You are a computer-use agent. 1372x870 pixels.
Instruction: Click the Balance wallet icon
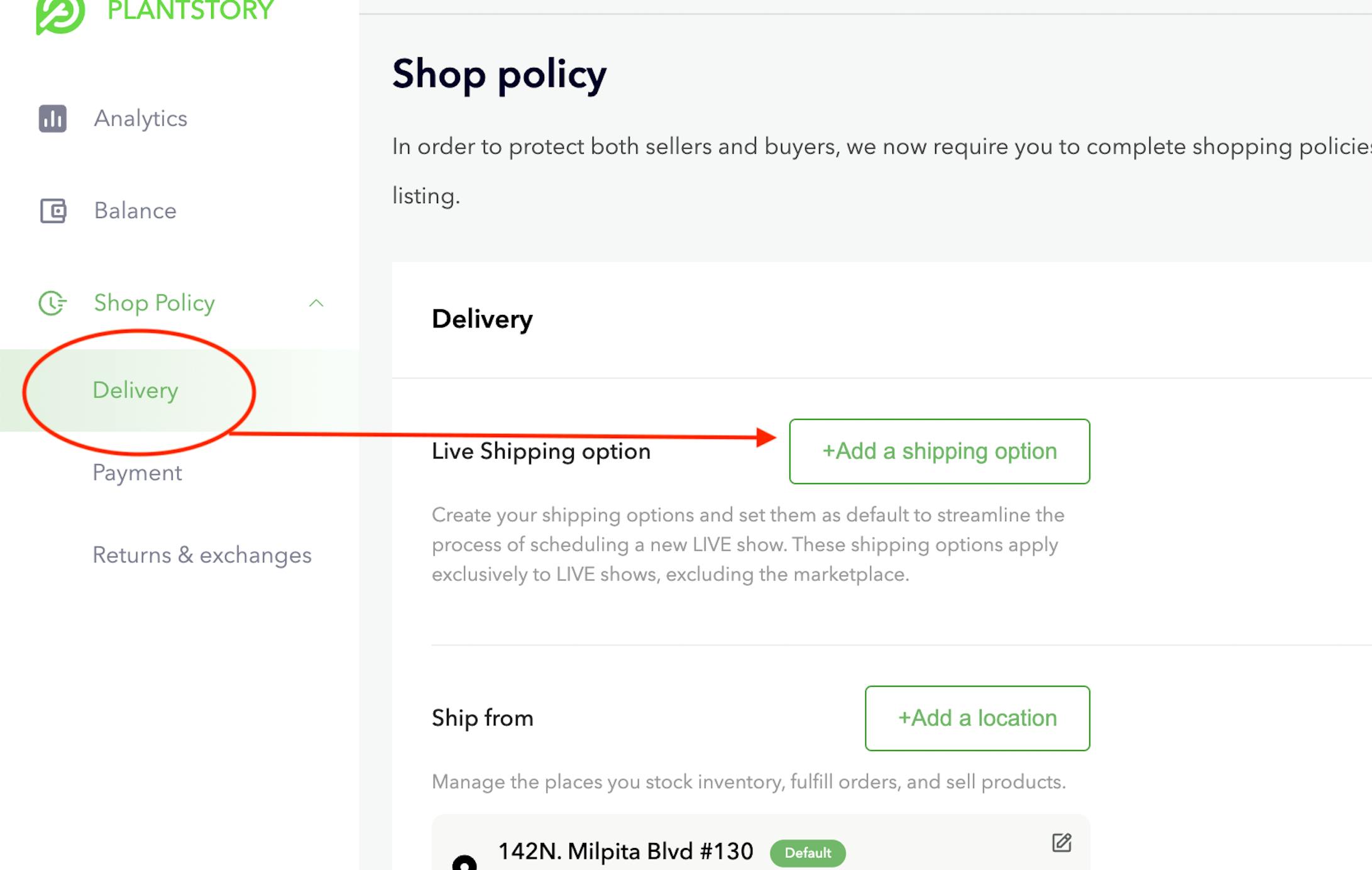(x=53, y=211)
